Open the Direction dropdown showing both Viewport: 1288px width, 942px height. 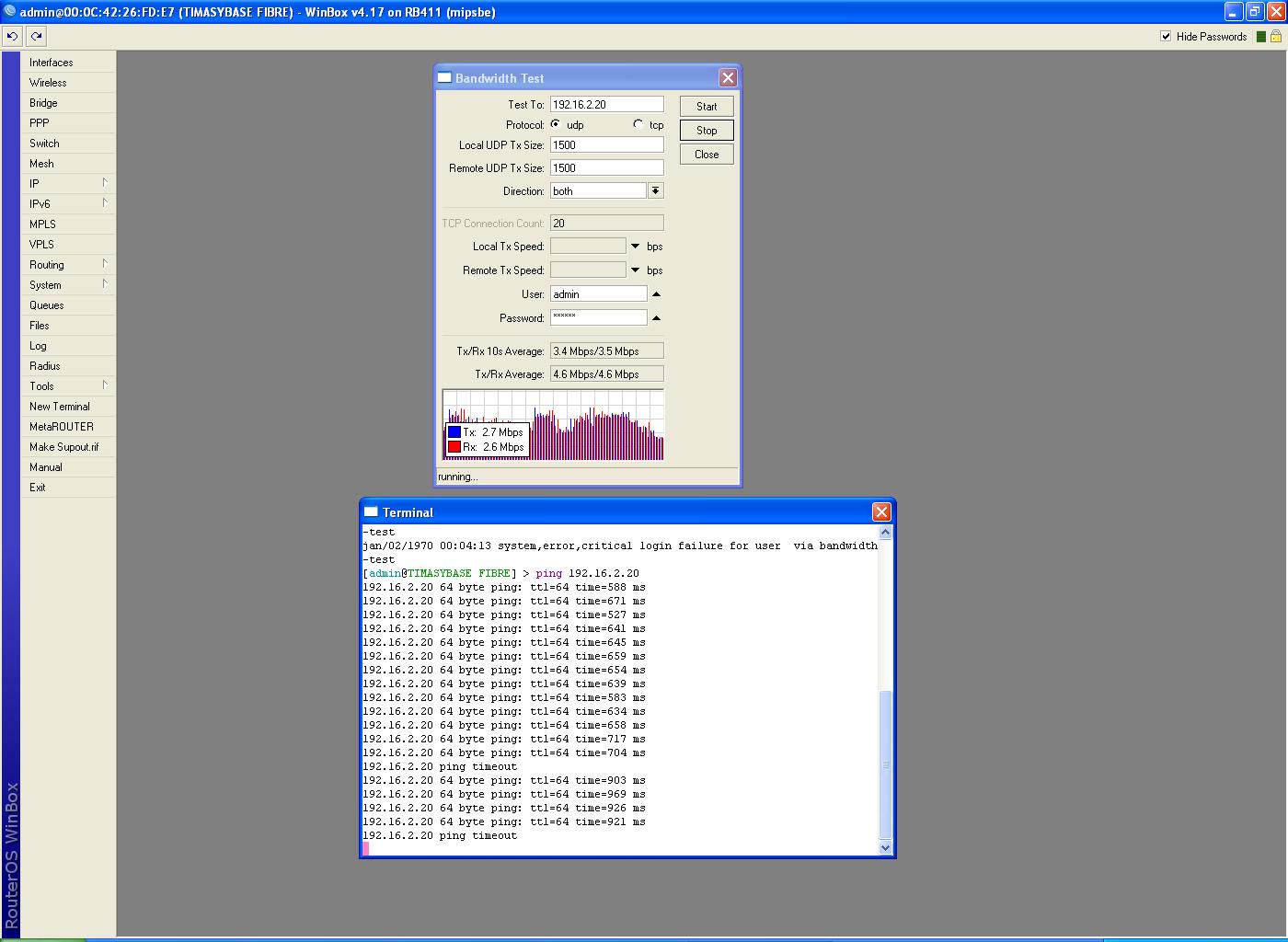pyautogui.click(x=655, y=190)
